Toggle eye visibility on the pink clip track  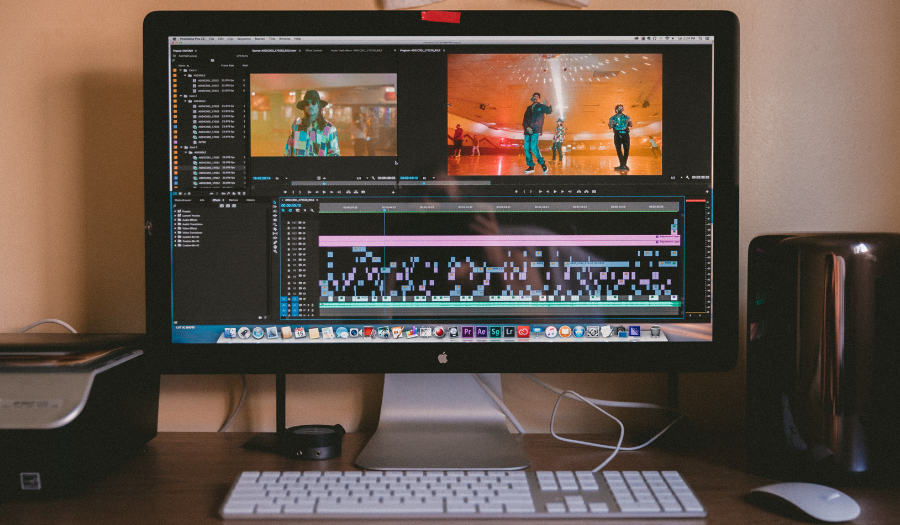click(304, 241)
